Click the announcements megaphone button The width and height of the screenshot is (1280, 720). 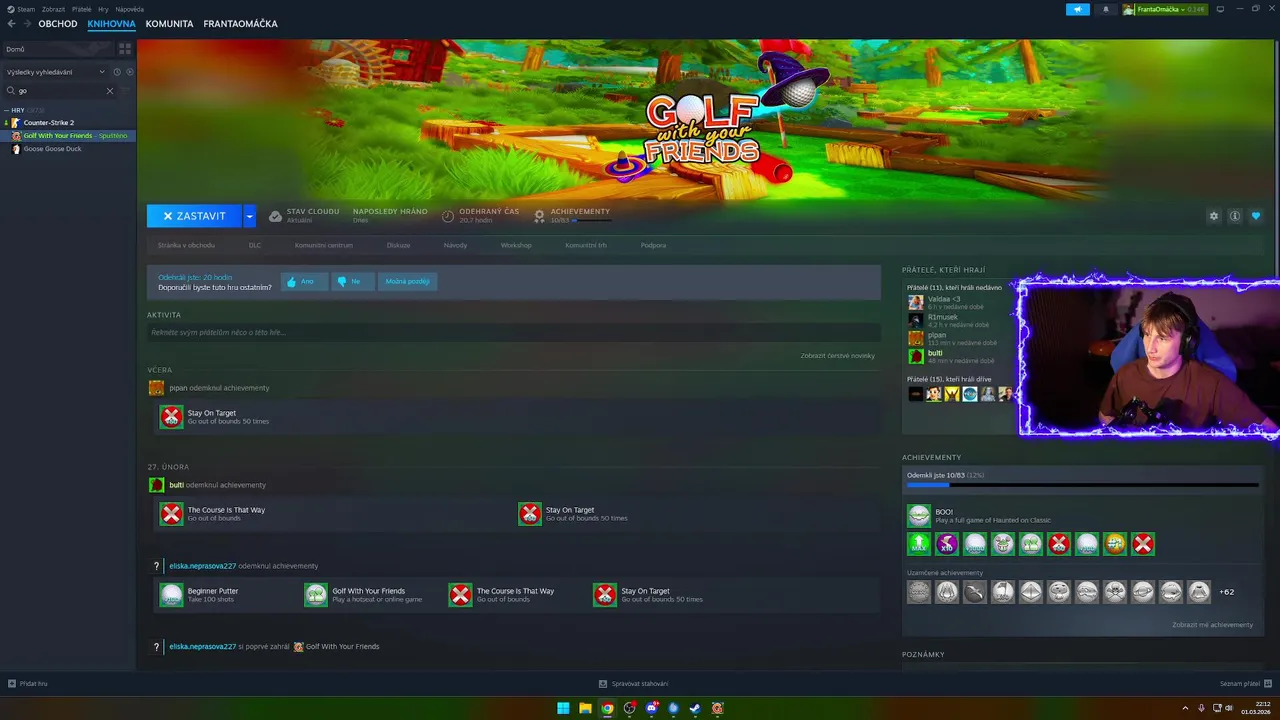pyautogui.click(x=1078, y=9)
